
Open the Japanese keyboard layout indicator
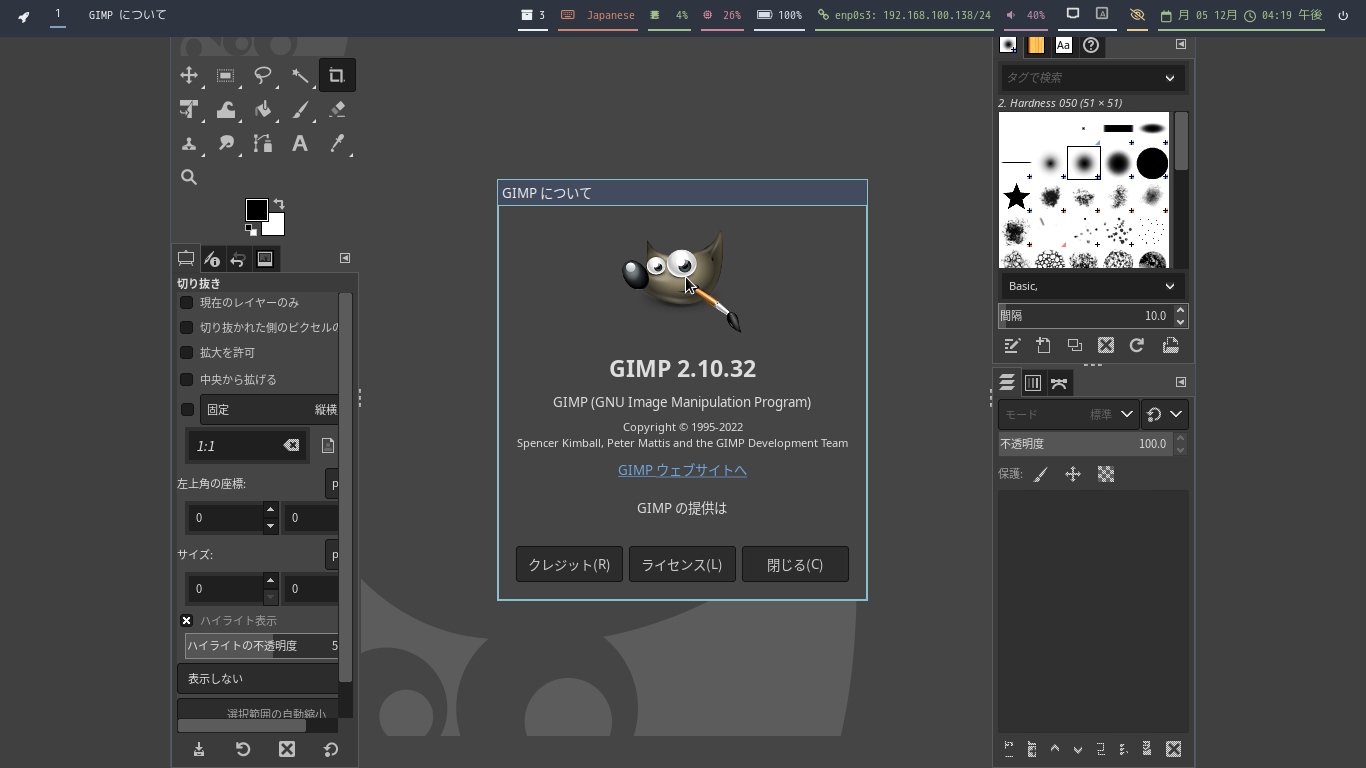click(598, 15)
